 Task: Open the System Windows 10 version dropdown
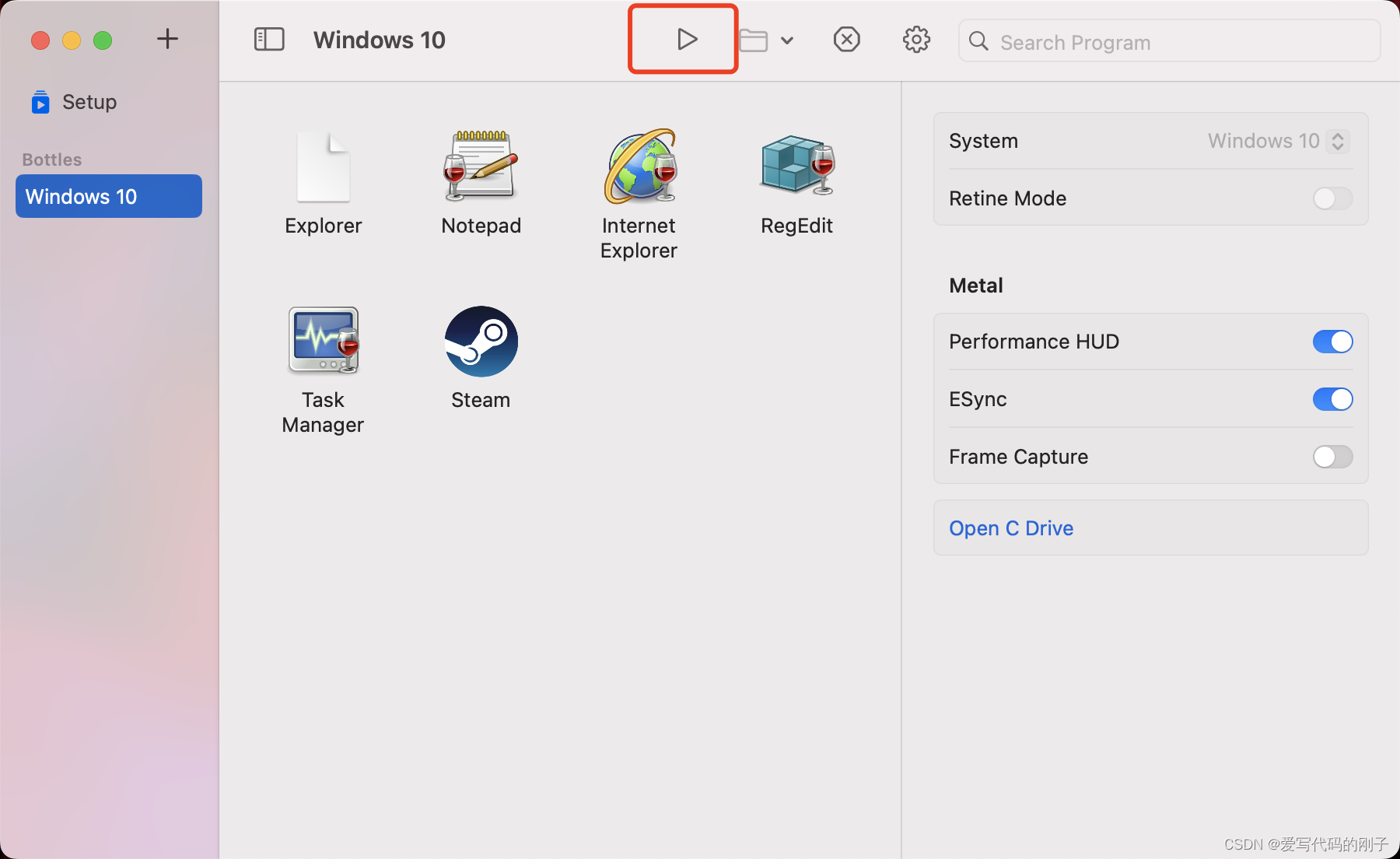point(1279,141)
